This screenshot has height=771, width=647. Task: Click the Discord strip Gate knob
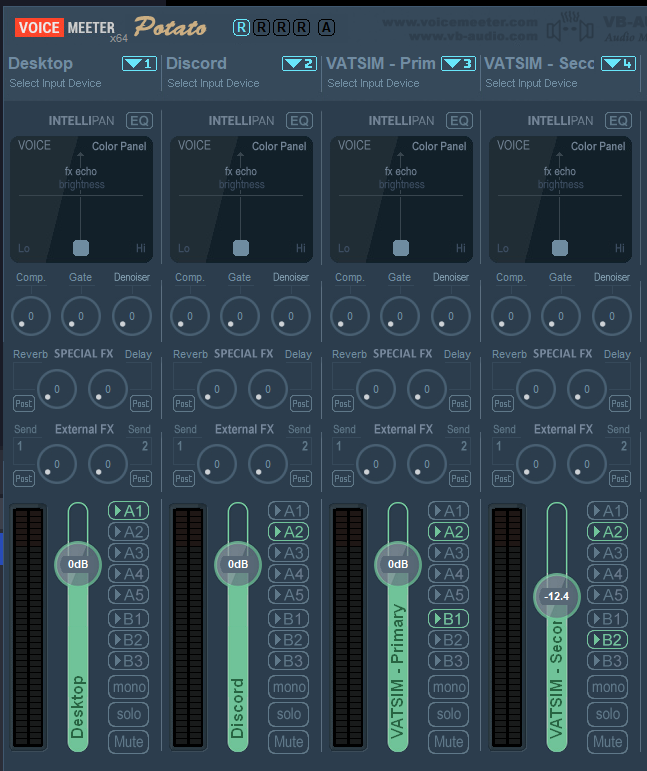coord(240,316)
